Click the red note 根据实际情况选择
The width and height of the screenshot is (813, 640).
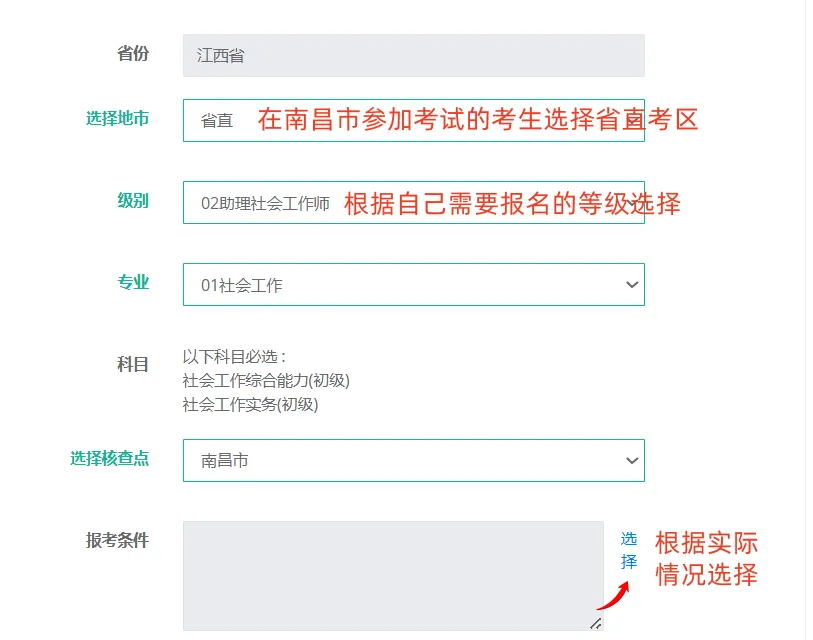[706, 559]
